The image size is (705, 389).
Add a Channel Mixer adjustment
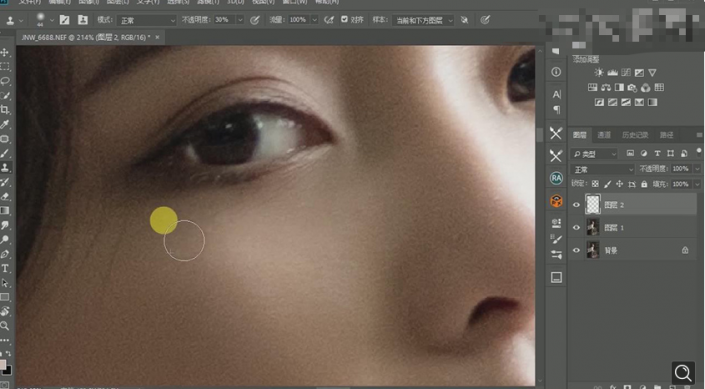pos(646,87)
